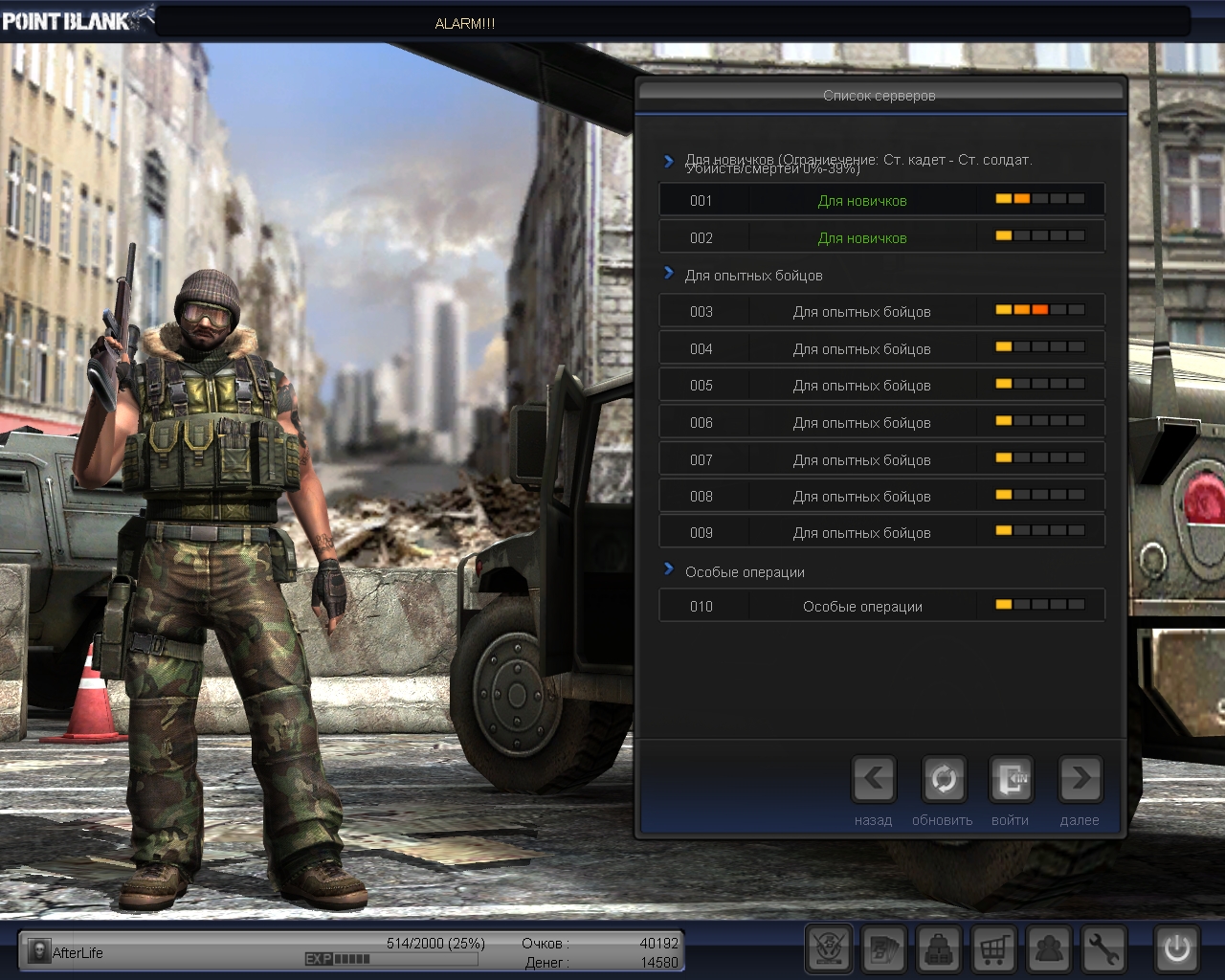
Task: Click the войти enter server button
Action: tap(1012, 780)
